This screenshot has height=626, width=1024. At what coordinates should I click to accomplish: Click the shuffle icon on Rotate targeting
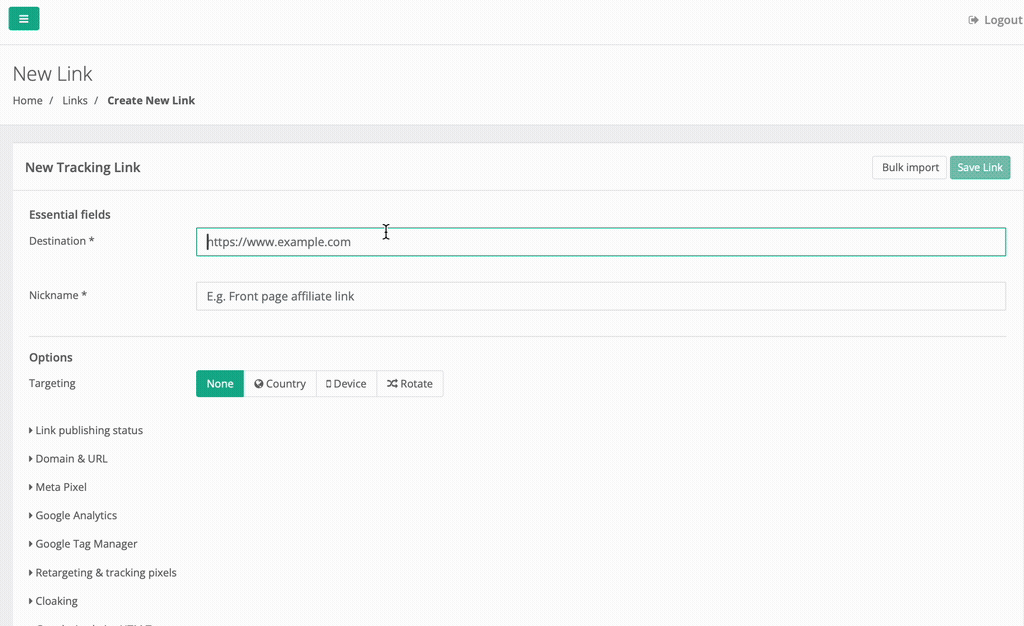(x=391, y=383)
